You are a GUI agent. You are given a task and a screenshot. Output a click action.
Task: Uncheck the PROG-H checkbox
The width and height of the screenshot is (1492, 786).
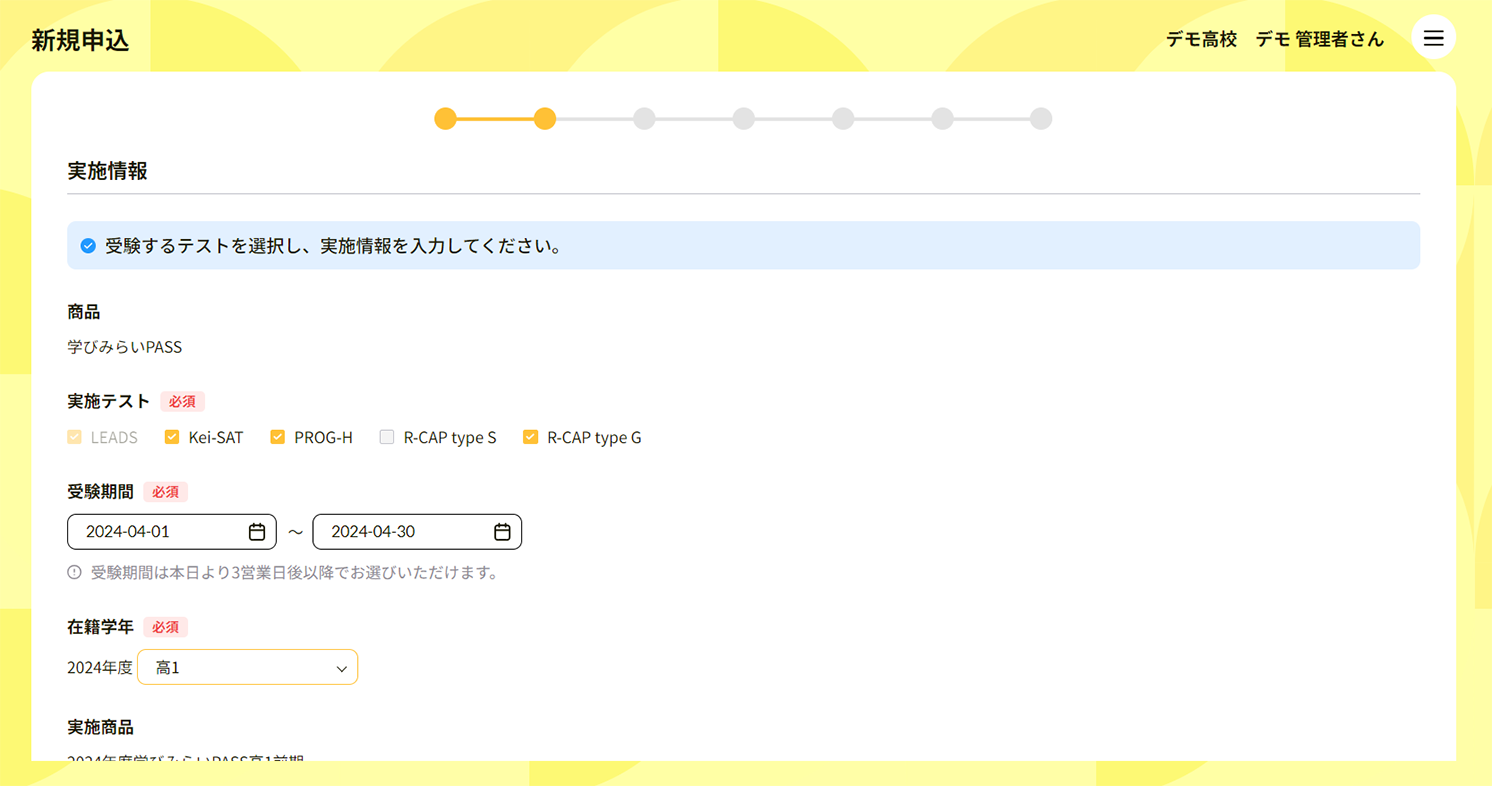coord(278,437)
